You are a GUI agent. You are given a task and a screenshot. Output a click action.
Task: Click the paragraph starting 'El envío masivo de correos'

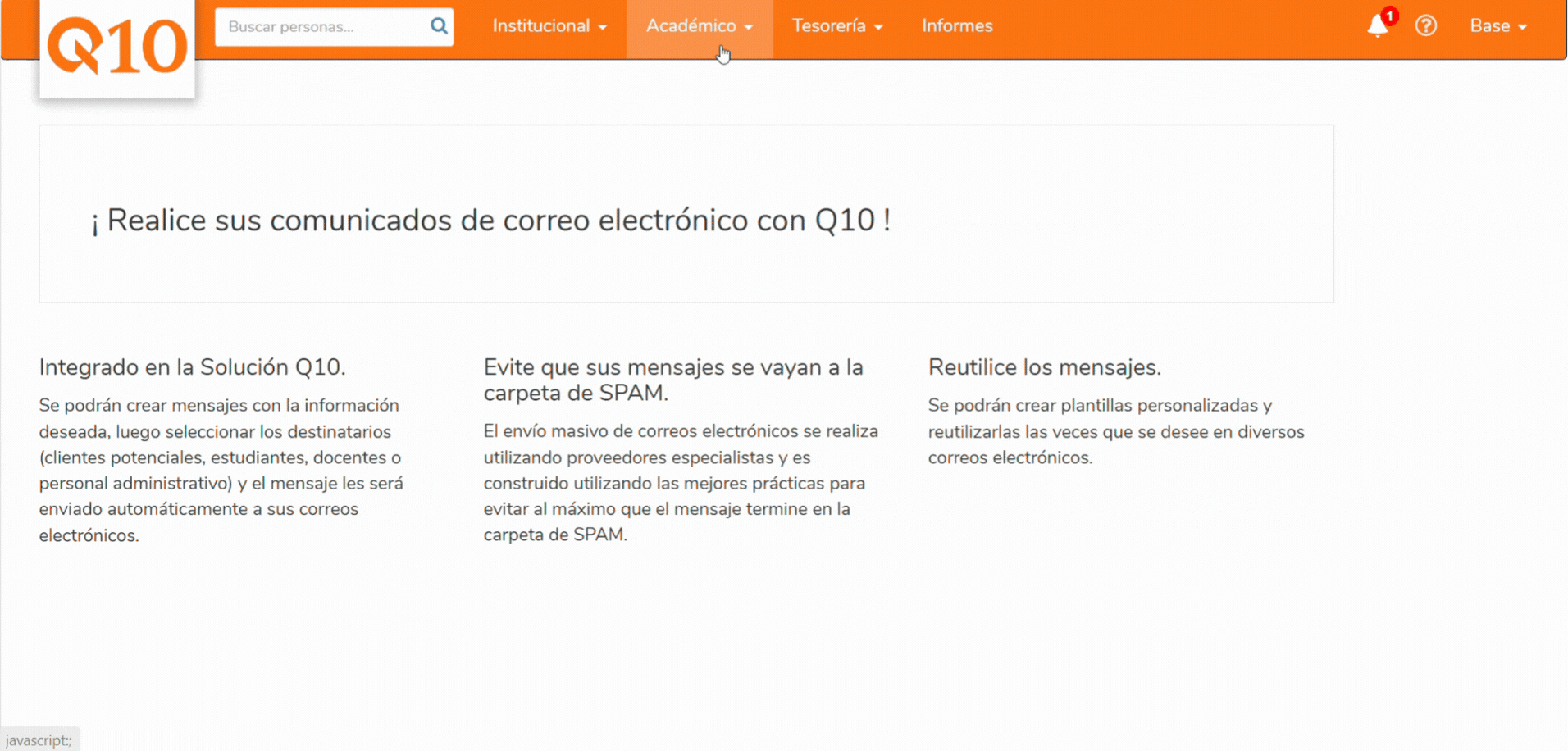tap(681, 483)
